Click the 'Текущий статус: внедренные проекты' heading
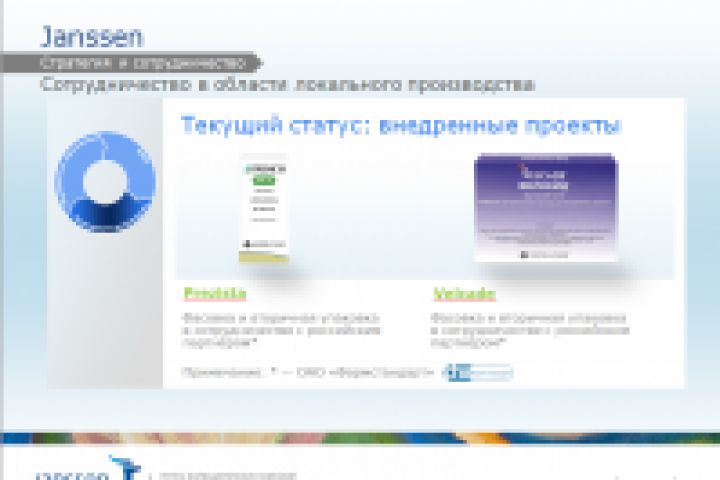The height and width of the screenshot is (480, 720). (402, 125)
